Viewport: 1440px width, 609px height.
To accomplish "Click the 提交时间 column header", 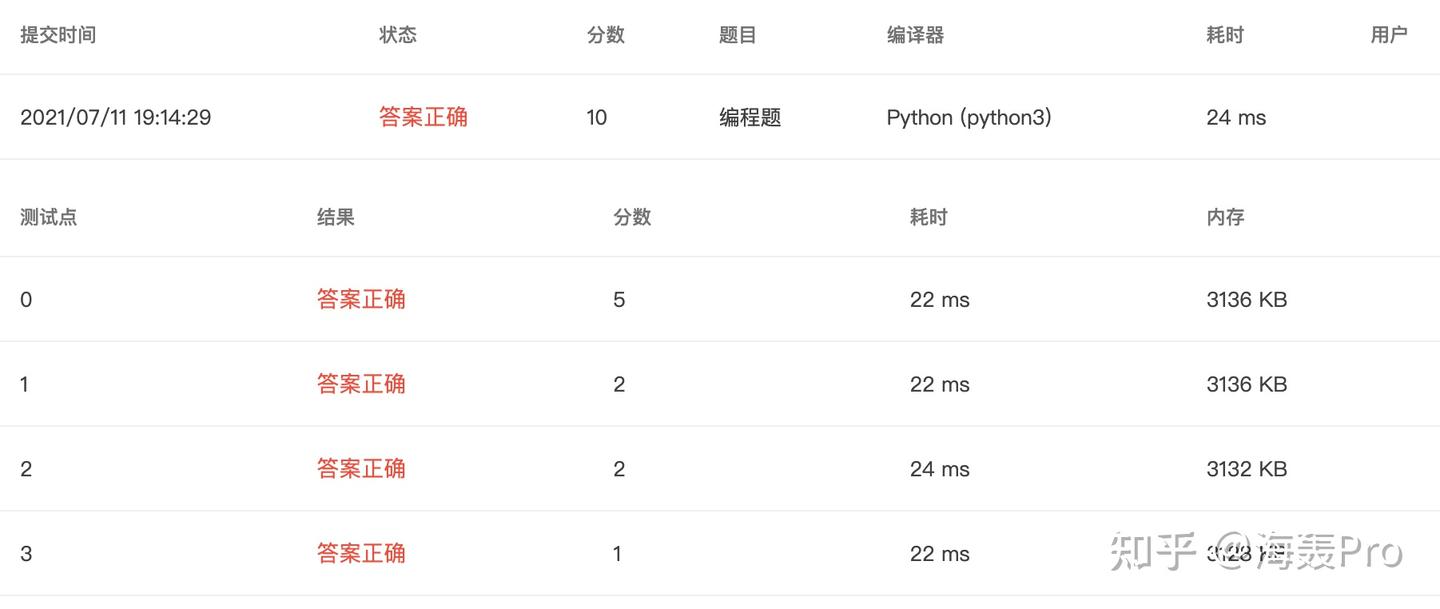I will (58, 35).
